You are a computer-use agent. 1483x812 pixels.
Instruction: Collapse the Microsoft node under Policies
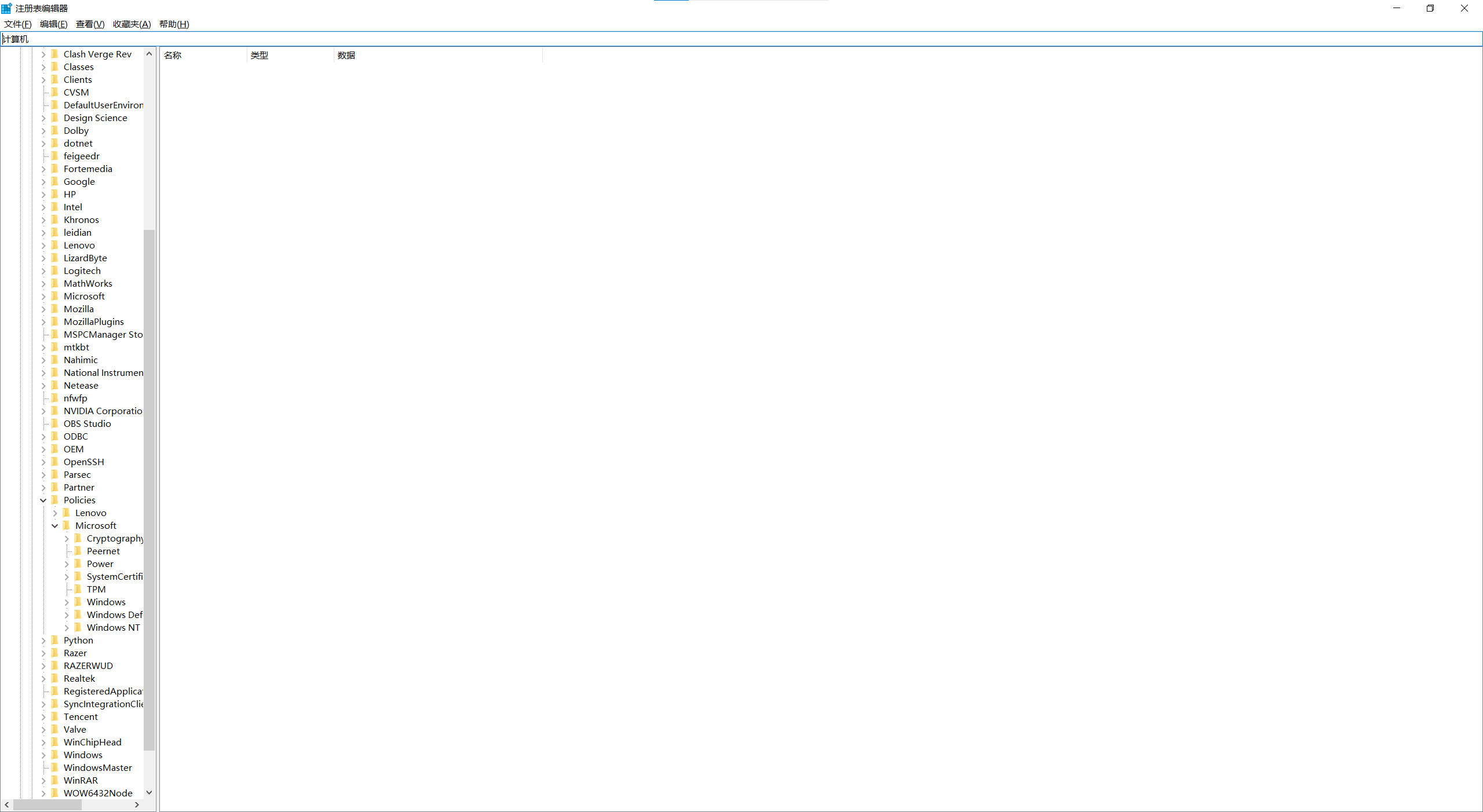[55, 525]
